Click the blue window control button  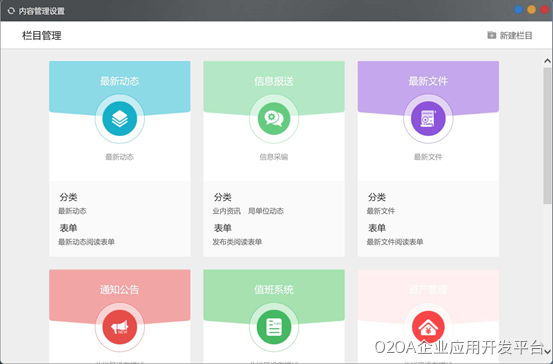pos(518,10)
